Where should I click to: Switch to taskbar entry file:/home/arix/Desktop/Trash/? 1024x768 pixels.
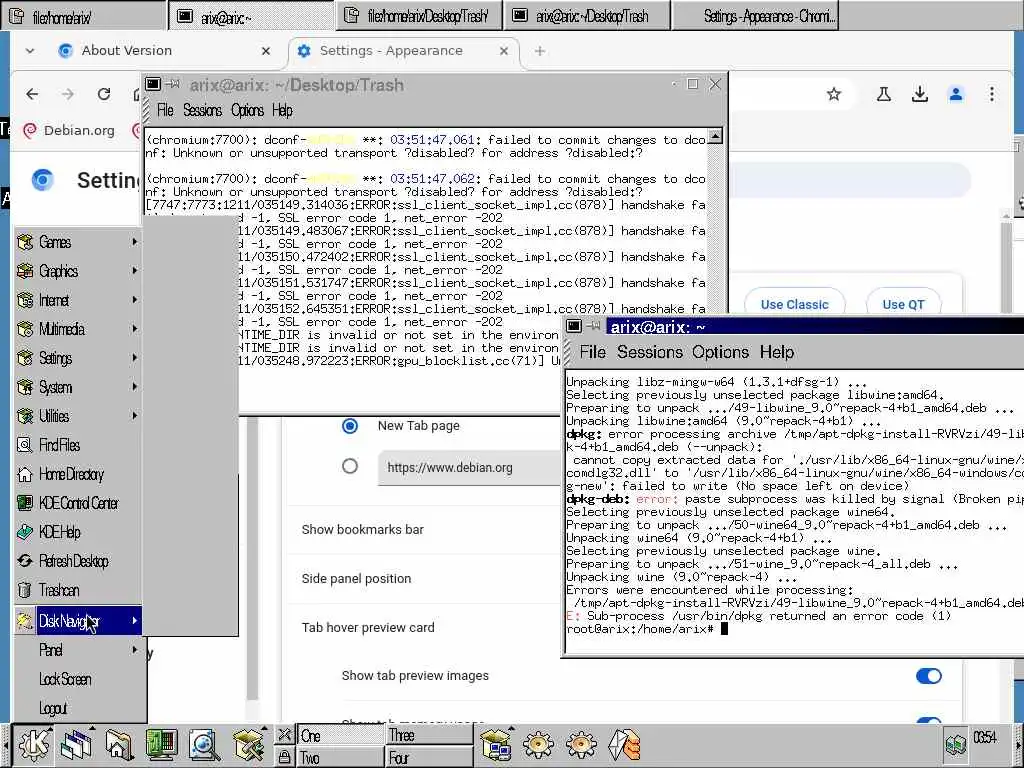pyautogui.click(x=419, y=16)
